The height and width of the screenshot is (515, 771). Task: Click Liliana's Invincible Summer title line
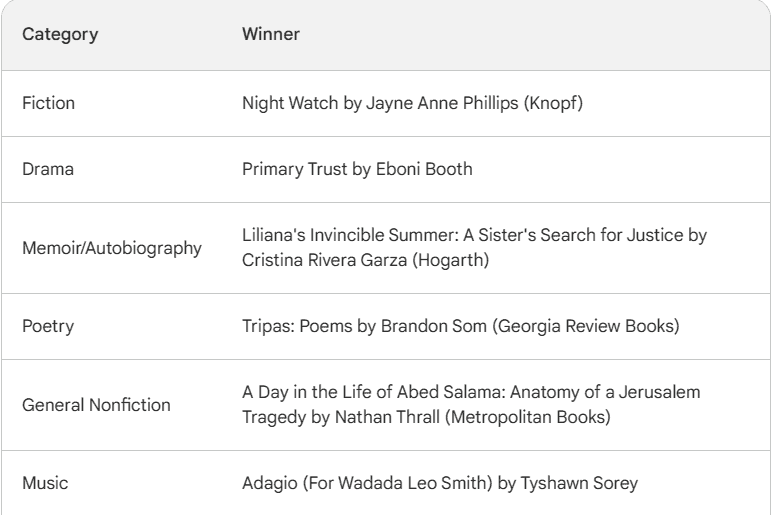[x=474, y=235]
